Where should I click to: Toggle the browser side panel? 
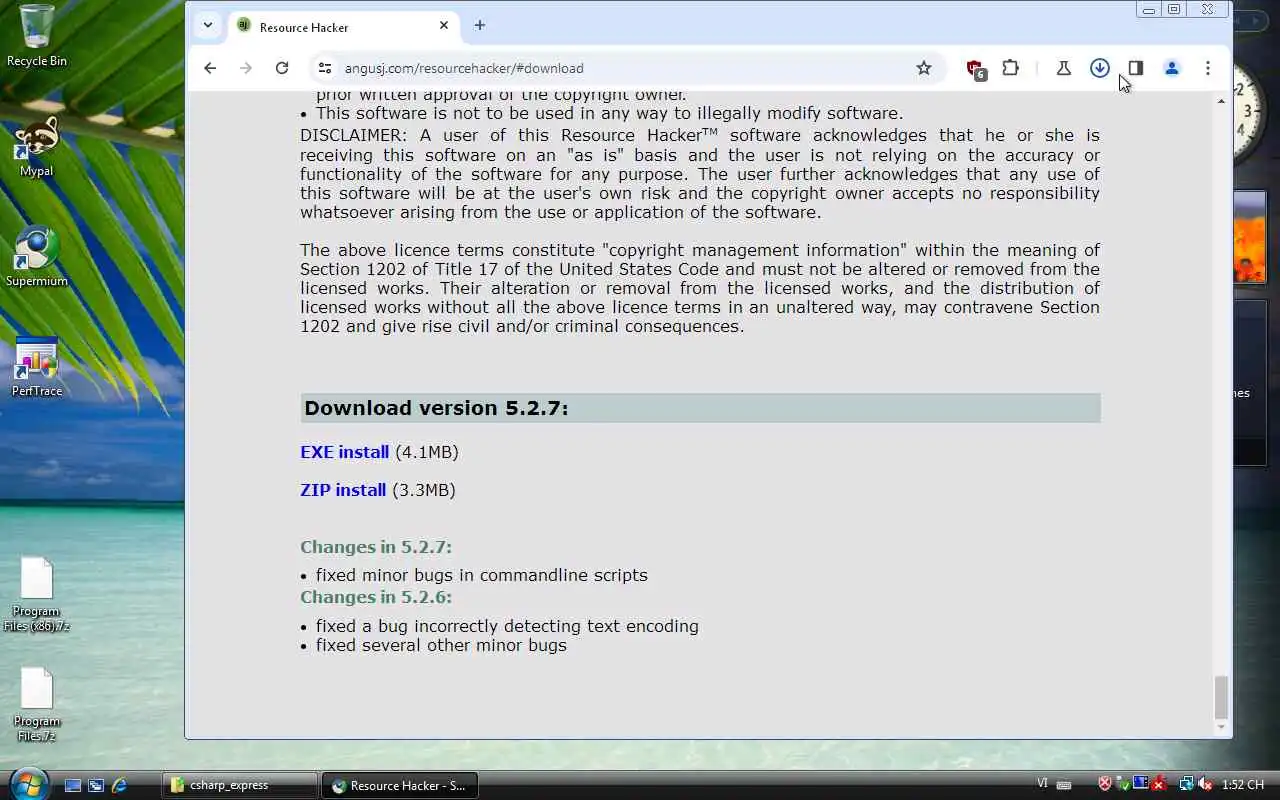1136,68
